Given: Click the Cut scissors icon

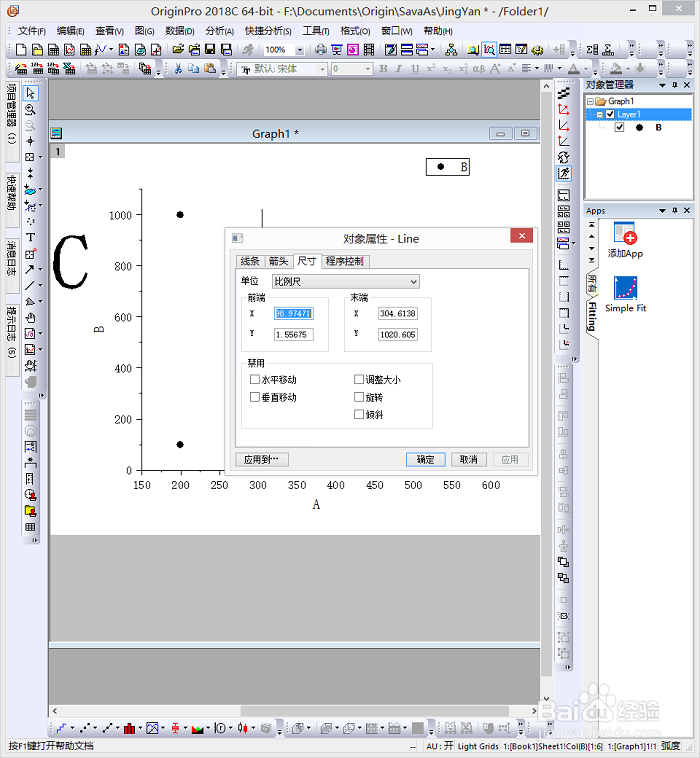Looking at the screenshot, I should coord(178,69).
